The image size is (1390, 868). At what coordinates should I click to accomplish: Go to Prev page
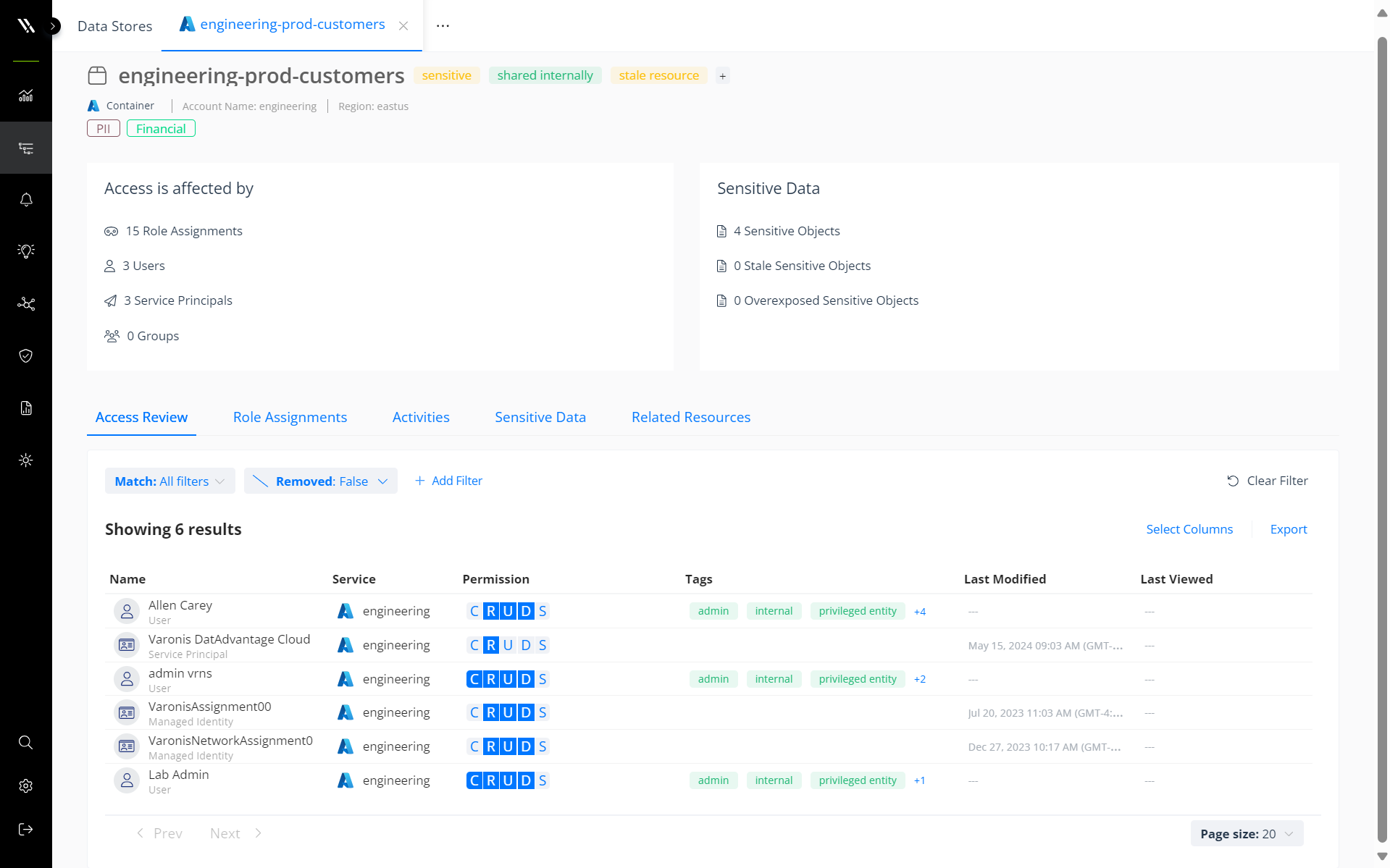click(159, 833)
